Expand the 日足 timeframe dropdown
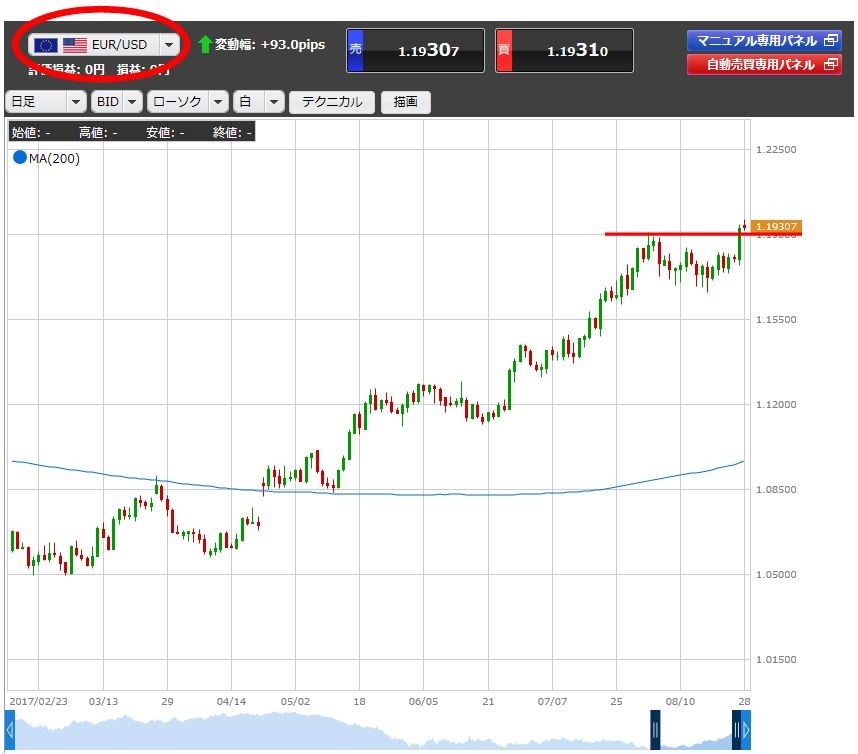This screenshot has height=754, width=858. tap(76, 102)
